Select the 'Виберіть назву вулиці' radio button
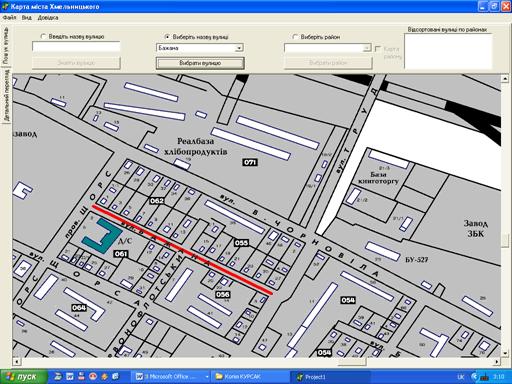This screenshot has height=384, width=512. [167, 36]
